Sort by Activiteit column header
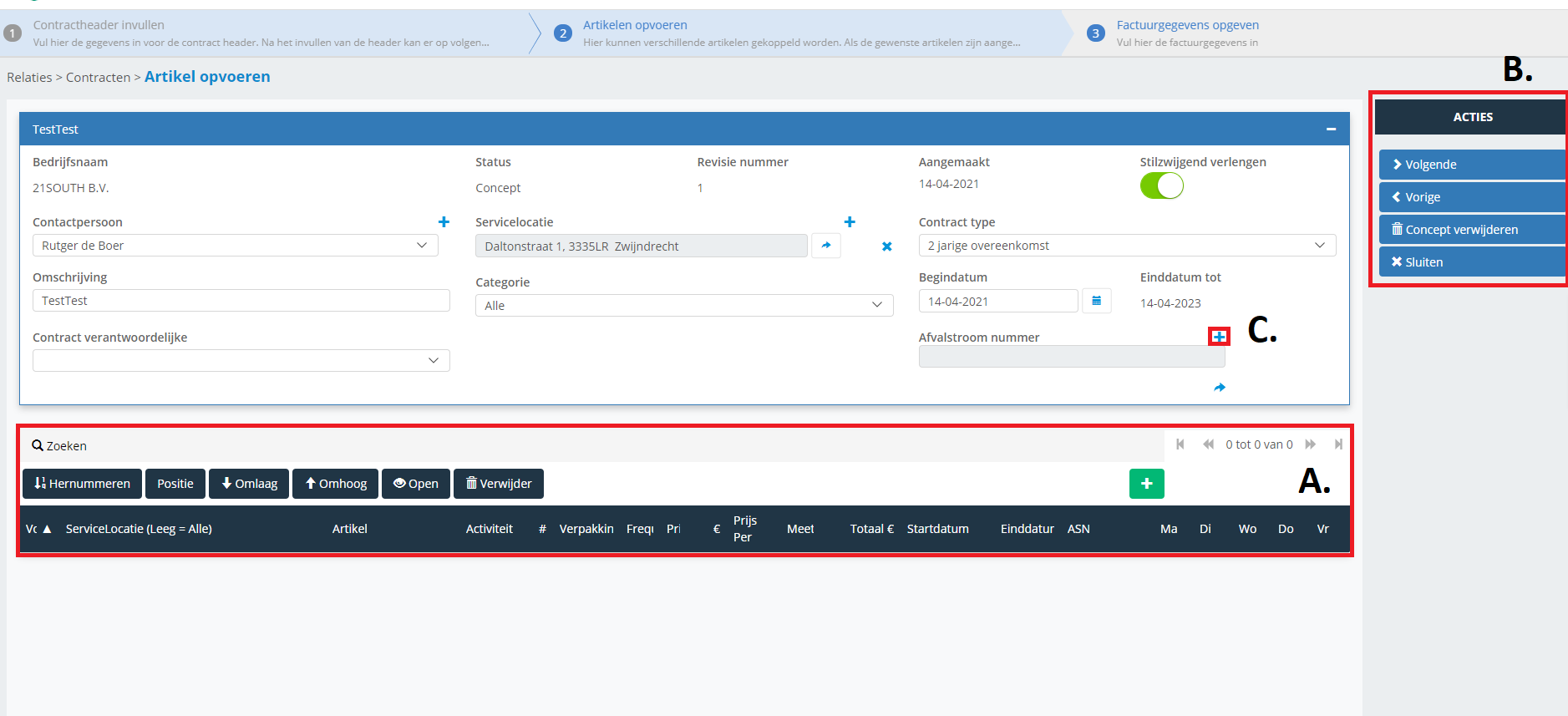This screenshot has width=1568, height=716. 490,529
